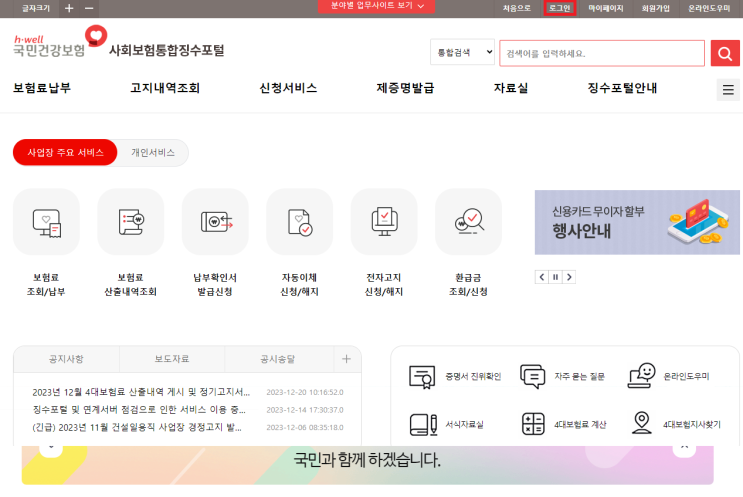Screen dimensions: 743x497
Task: Open 자동이체 신청/해지 service icon
Action: click(299, 222)
